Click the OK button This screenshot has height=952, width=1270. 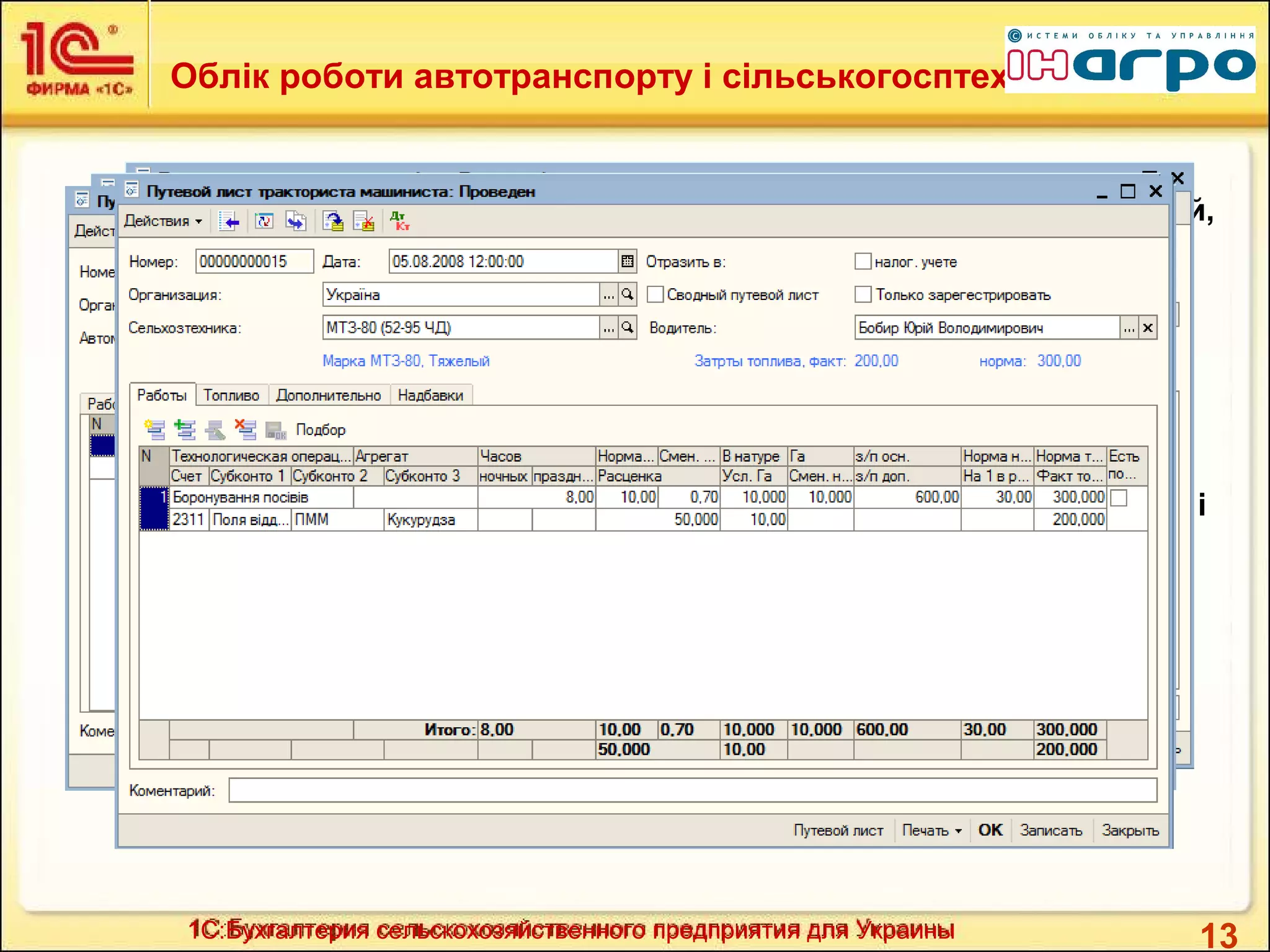coord(990,831)
